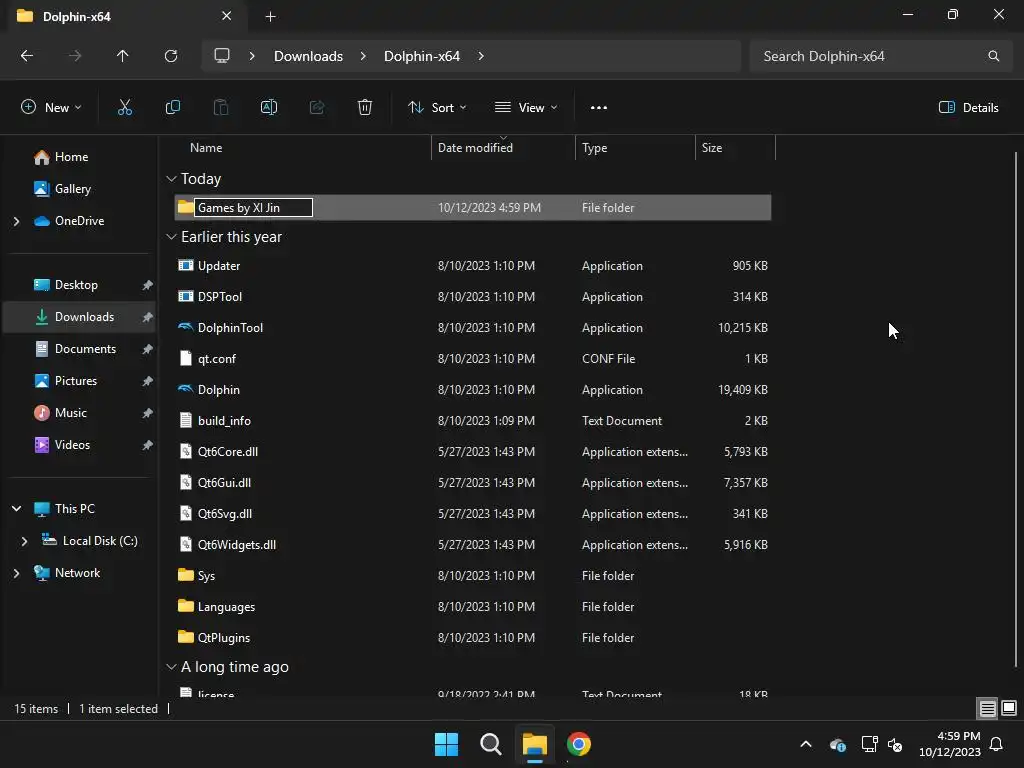
Task: Open the See more three-dots menu
Action: pos(599,108)
